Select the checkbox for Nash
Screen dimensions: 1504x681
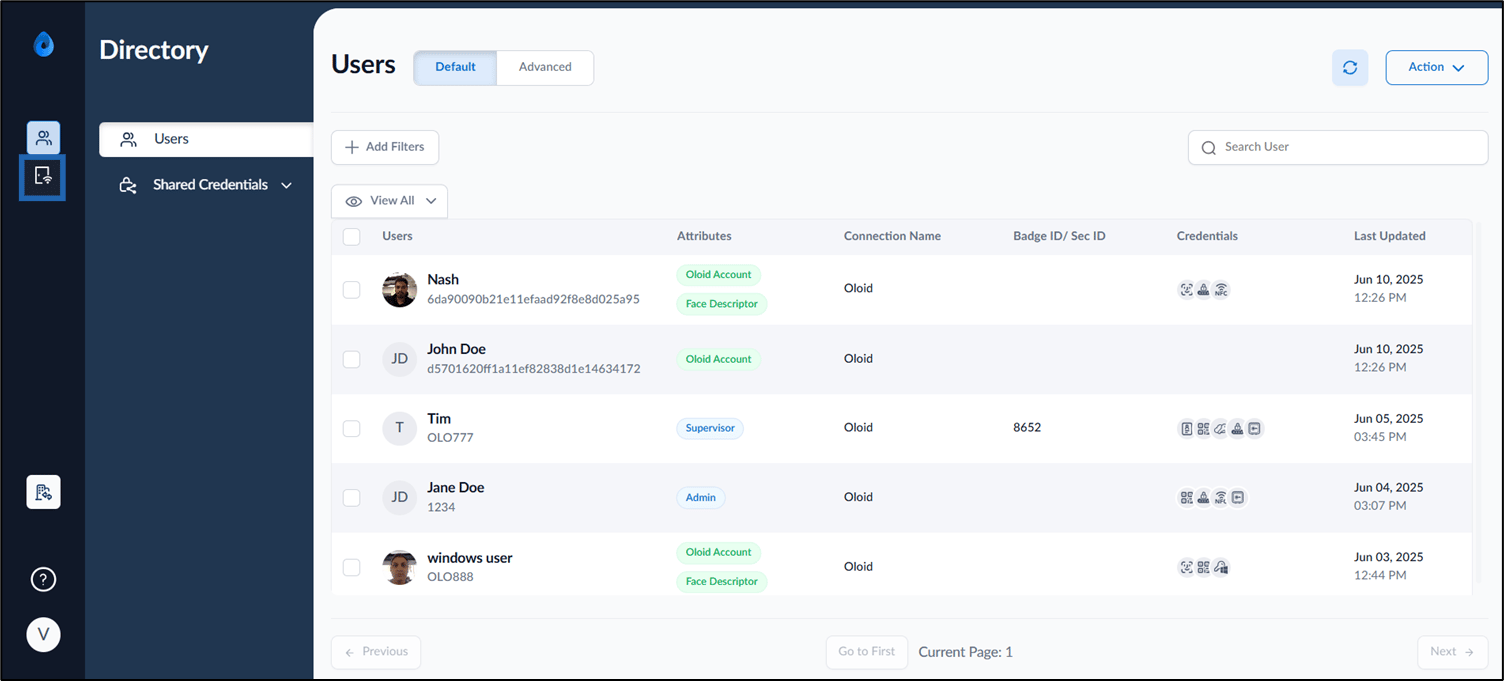(x=351, y=289)
